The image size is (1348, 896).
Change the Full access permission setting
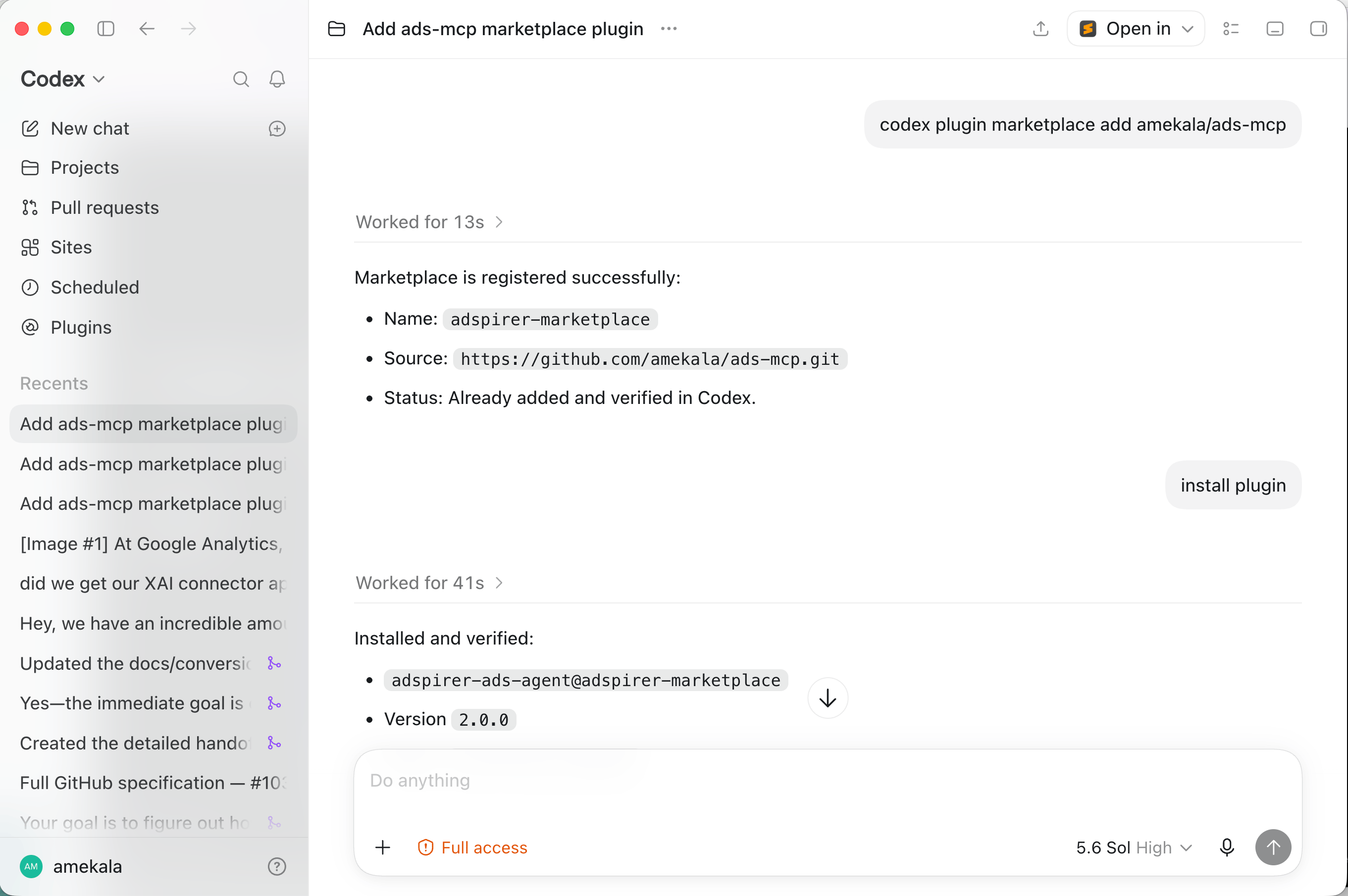point(473,847)
